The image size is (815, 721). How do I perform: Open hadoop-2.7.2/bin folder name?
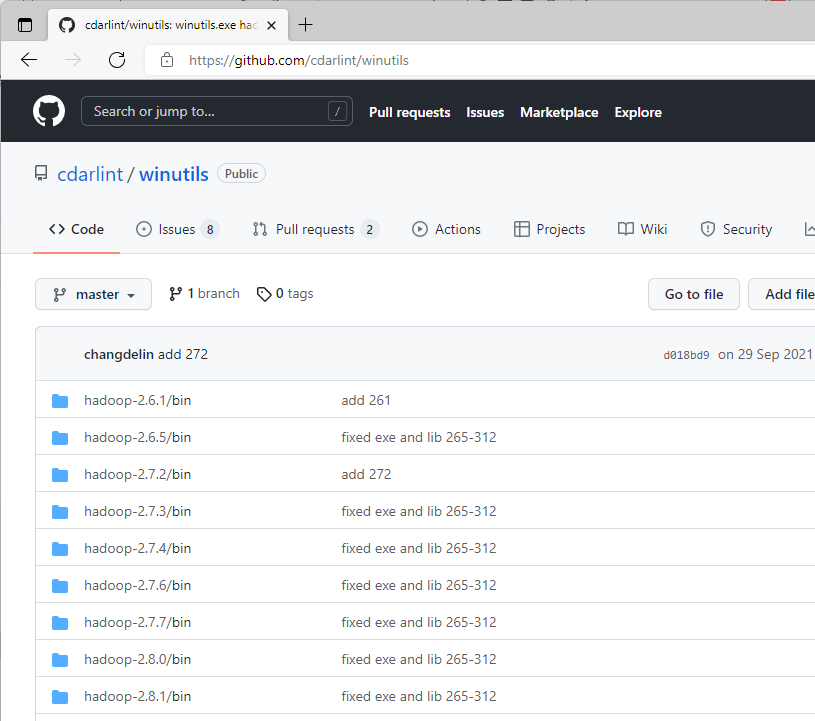pos(138,475)
